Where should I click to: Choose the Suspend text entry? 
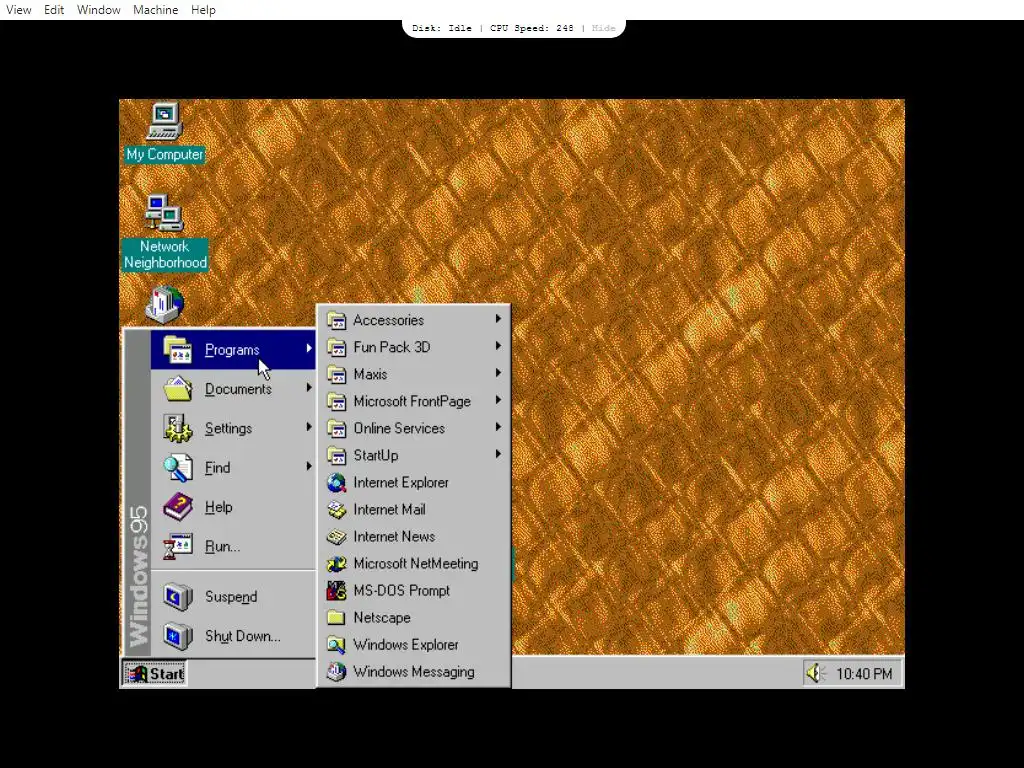coord(231,597)
